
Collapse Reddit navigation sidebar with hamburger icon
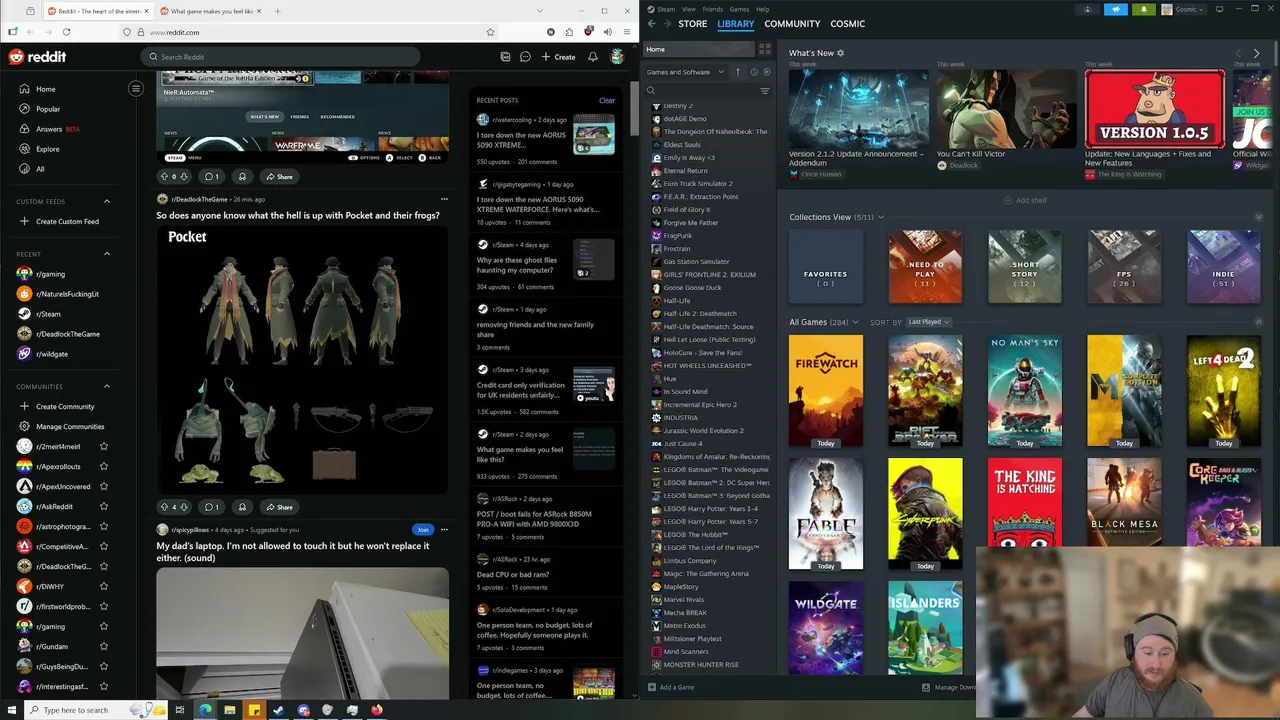click(136, 89)
